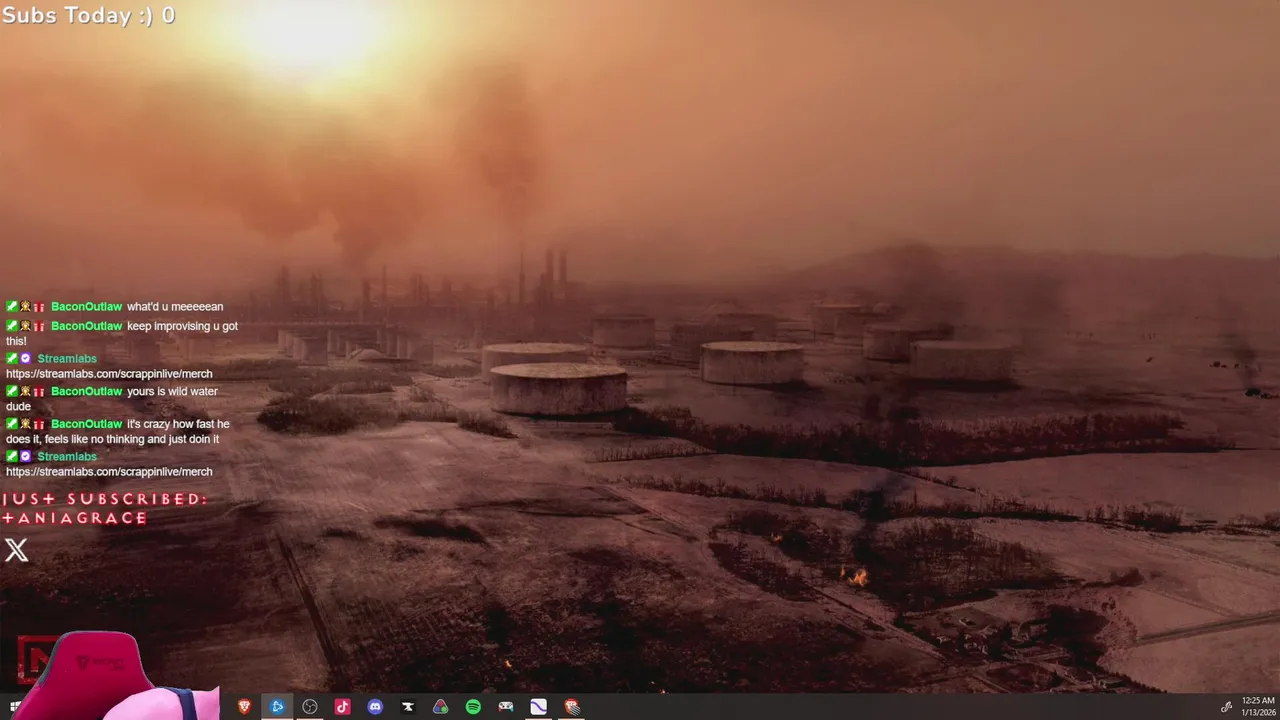The image size is (1280, 720).
Task: Click BaconOutlaw on the "keep improvising" message
Action: tap(86, 326)
